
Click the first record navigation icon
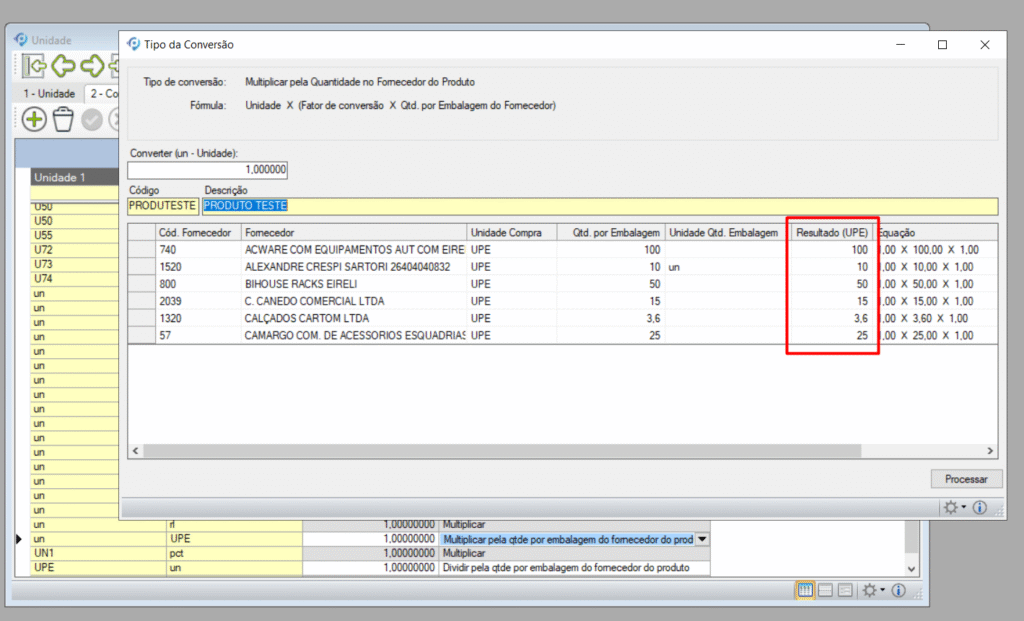coord(36,66)
